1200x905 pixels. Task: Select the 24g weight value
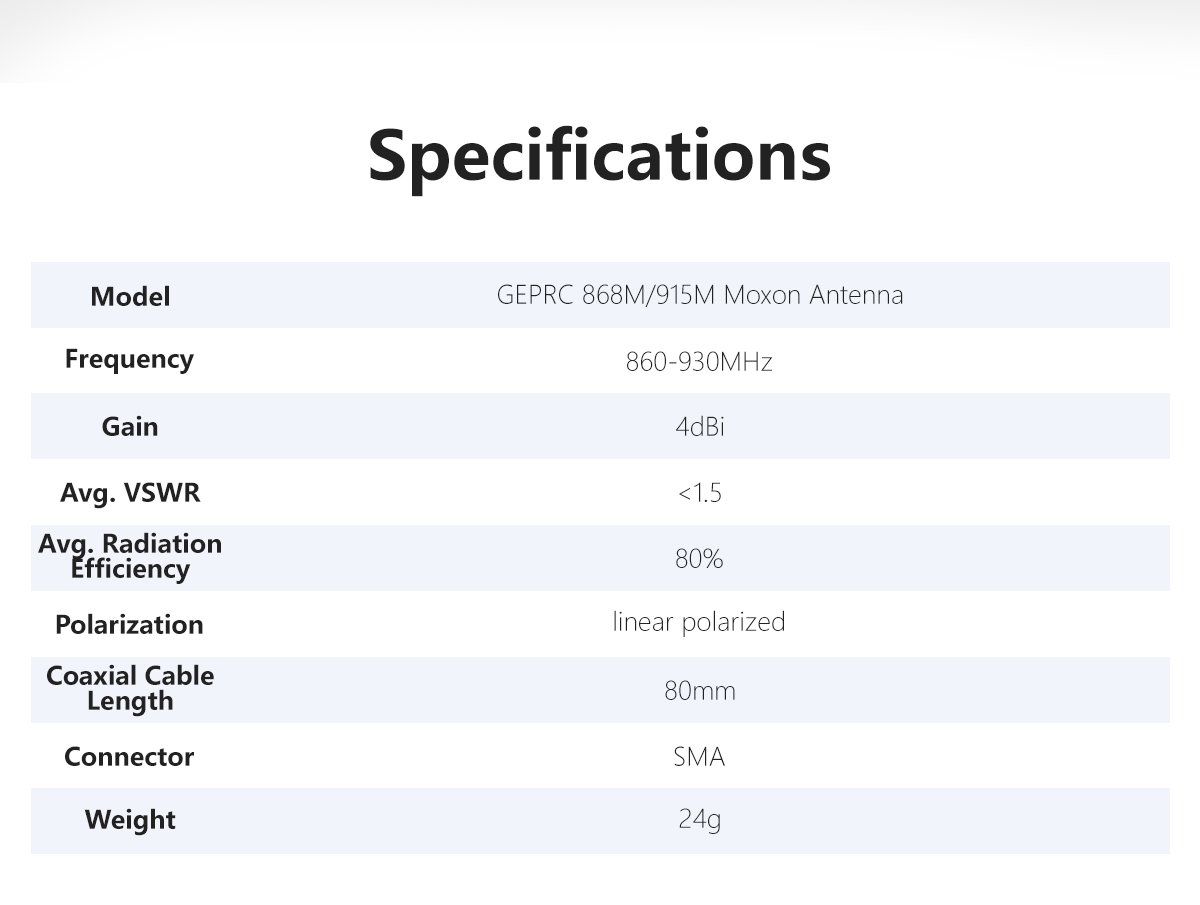699,820
